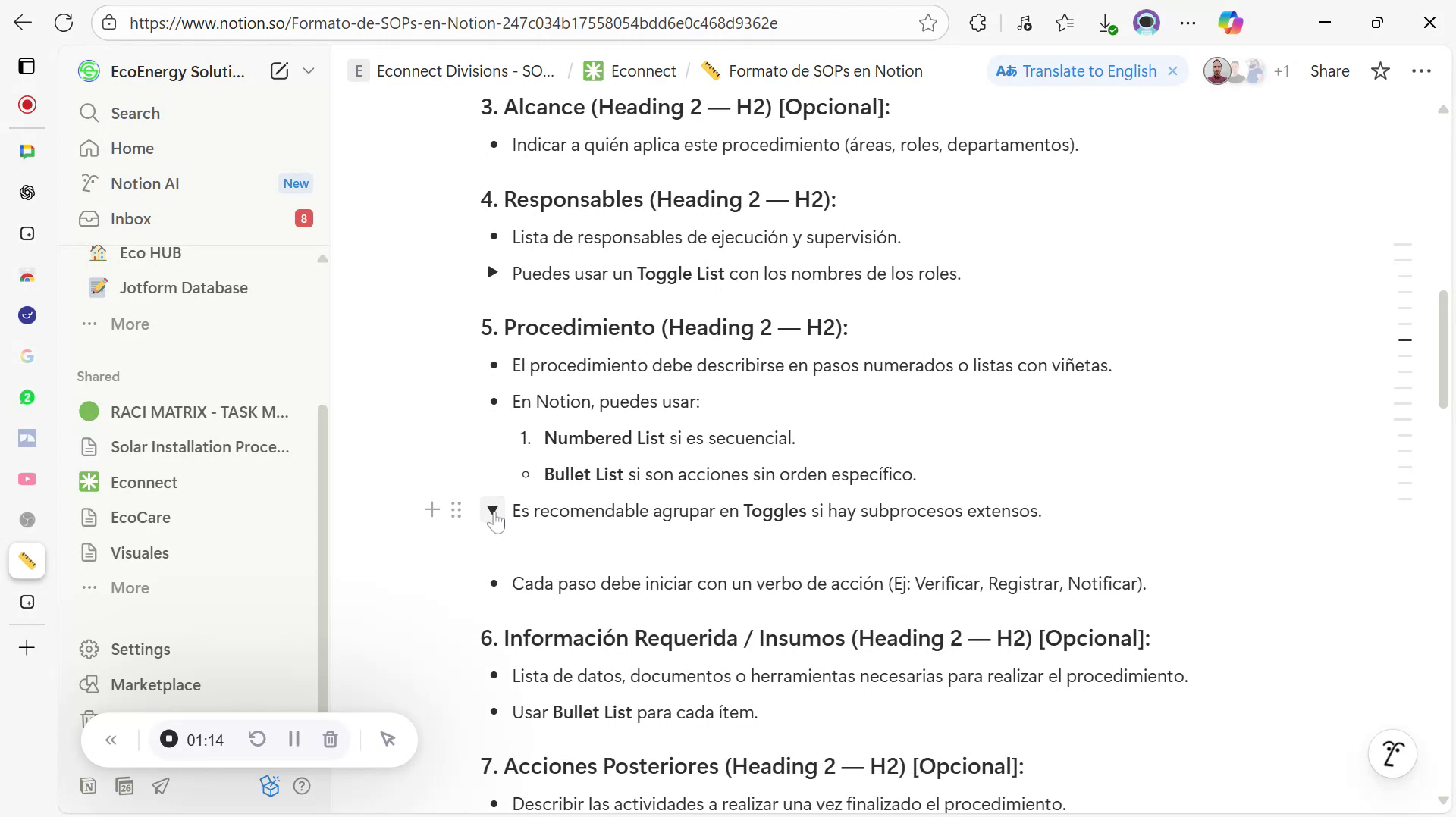This screenshot has width=1456, height=817.
Task: Expand the toggle block about agrupar en Toggles
Action: (x=493, y=510)
